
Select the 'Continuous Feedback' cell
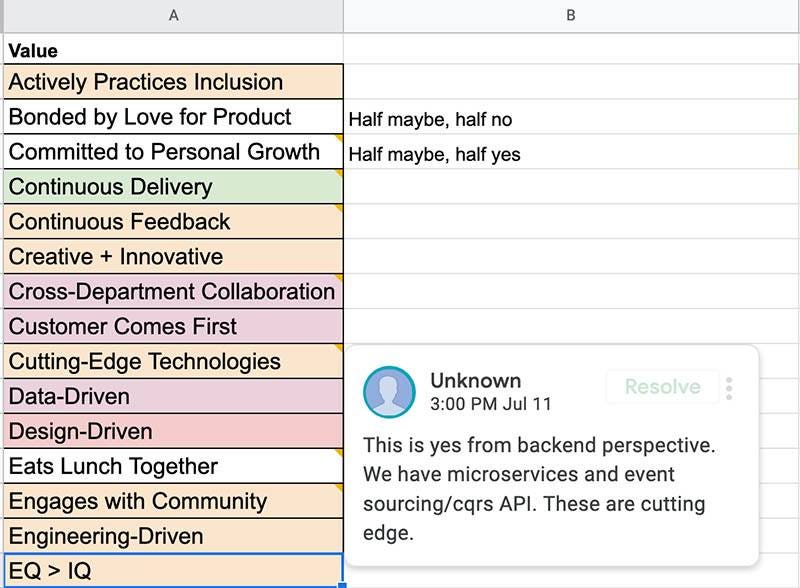click(173, 222)
